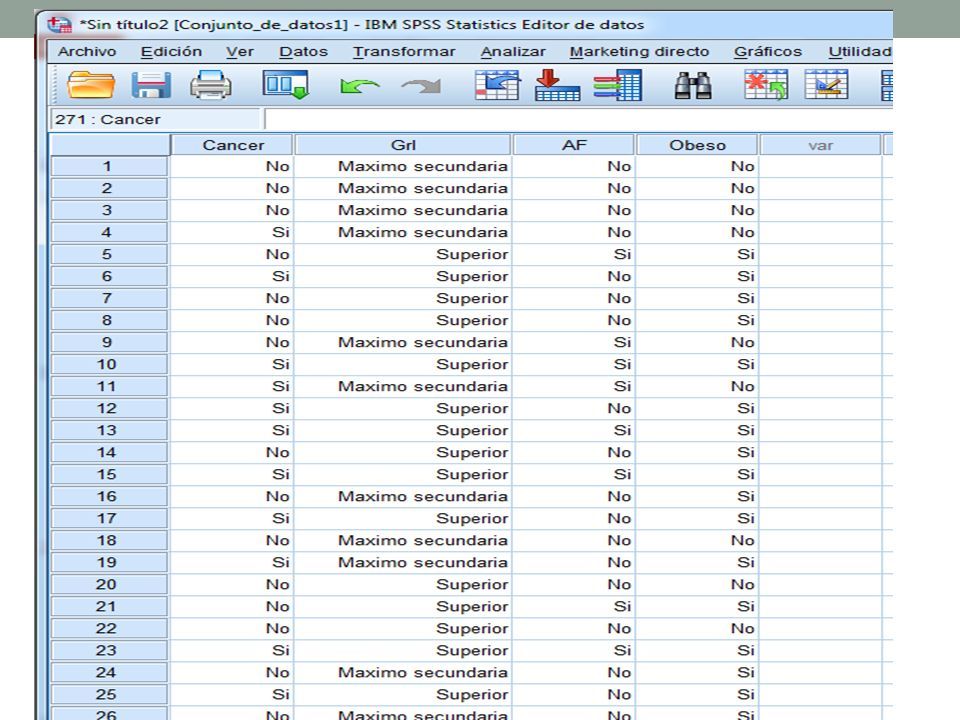Click the Cancer cell 'No' in row 20

click(x=232, y=585)
